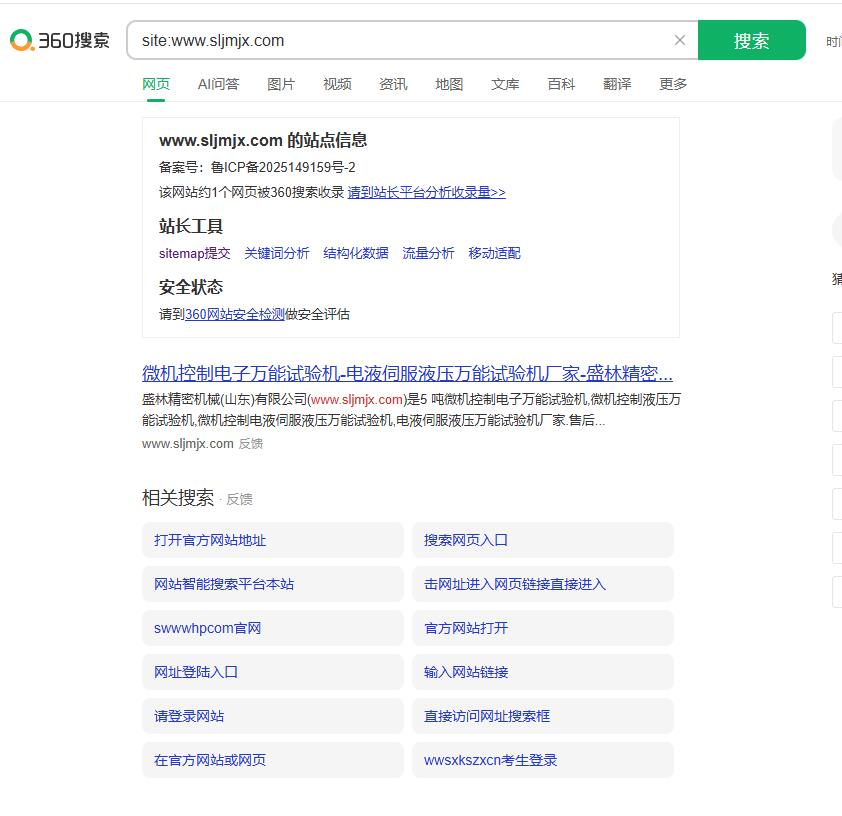The width and height of the screenshot is (842, 816).
Task: Open the 360网站安全检测 link
Action: 235,315
